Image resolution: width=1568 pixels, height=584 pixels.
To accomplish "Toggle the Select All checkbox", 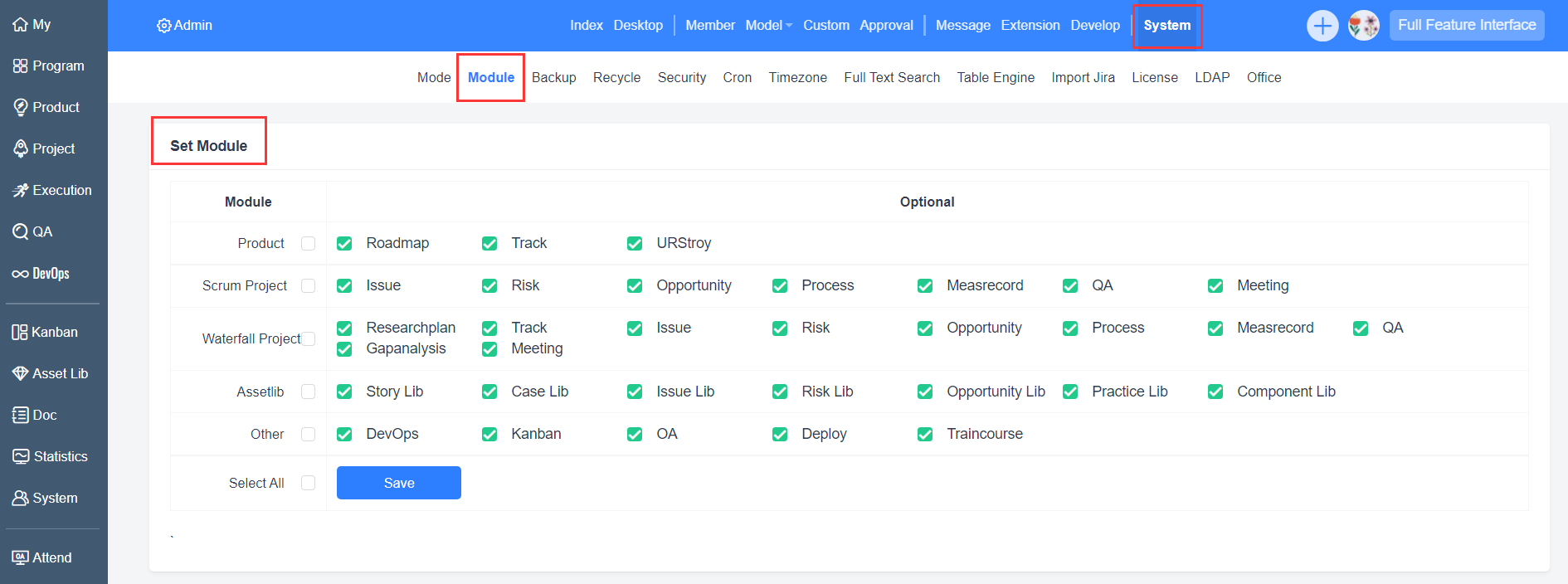I will tap(308, 483).
